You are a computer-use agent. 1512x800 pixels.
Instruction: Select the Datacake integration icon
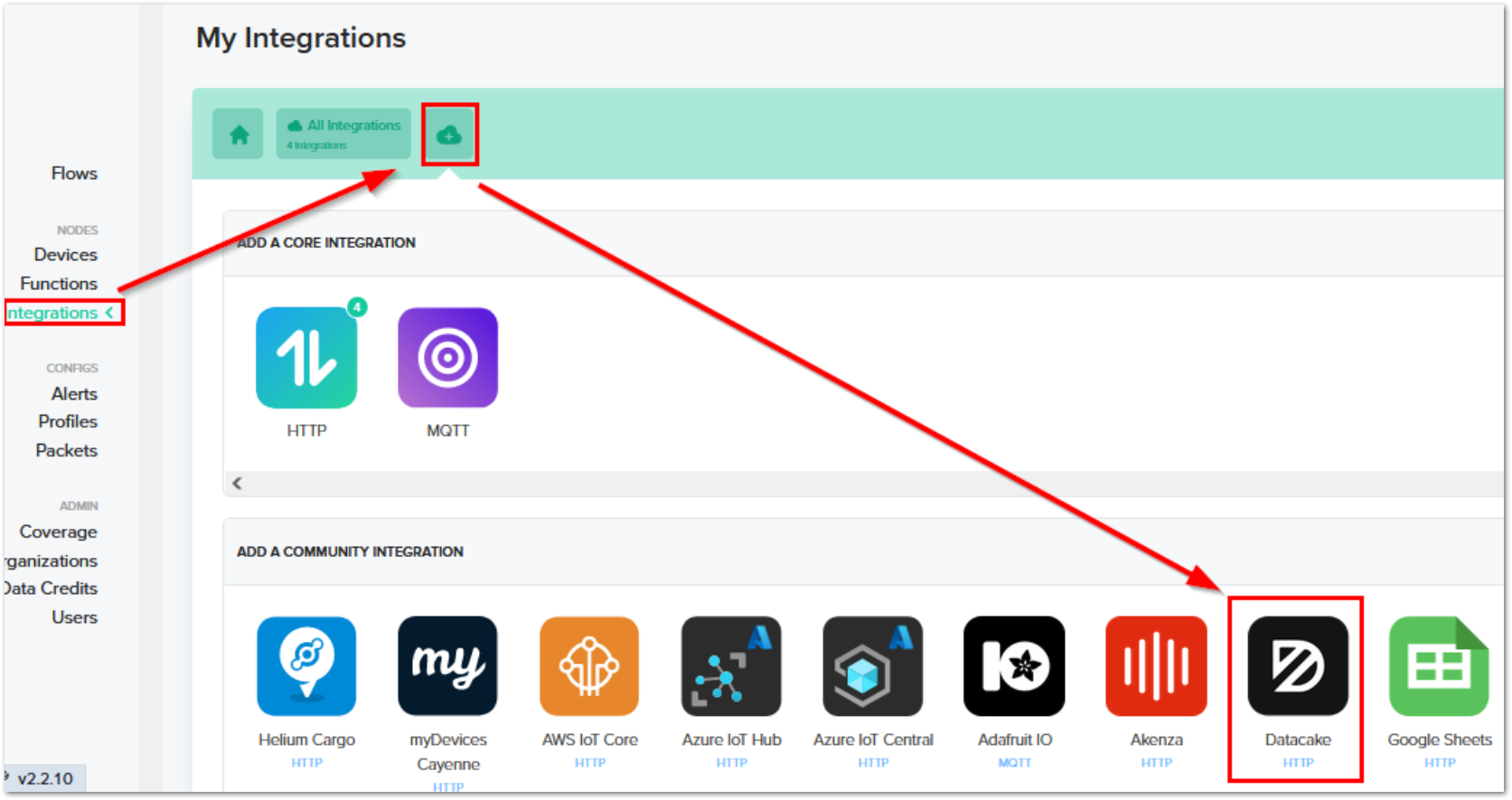click(x=1298, y=666)
